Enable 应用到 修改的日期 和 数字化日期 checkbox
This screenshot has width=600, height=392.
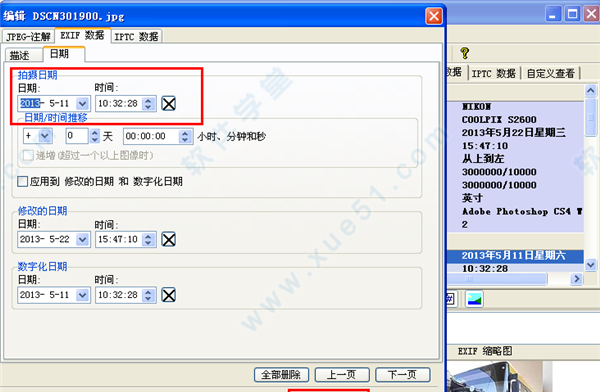point(23,181)
